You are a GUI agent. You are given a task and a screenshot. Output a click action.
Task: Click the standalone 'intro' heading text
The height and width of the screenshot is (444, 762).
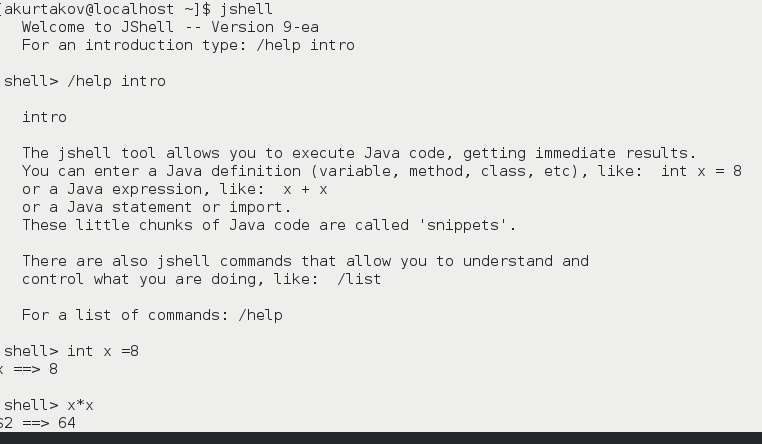pyautogui.click(x=44, y=117)
